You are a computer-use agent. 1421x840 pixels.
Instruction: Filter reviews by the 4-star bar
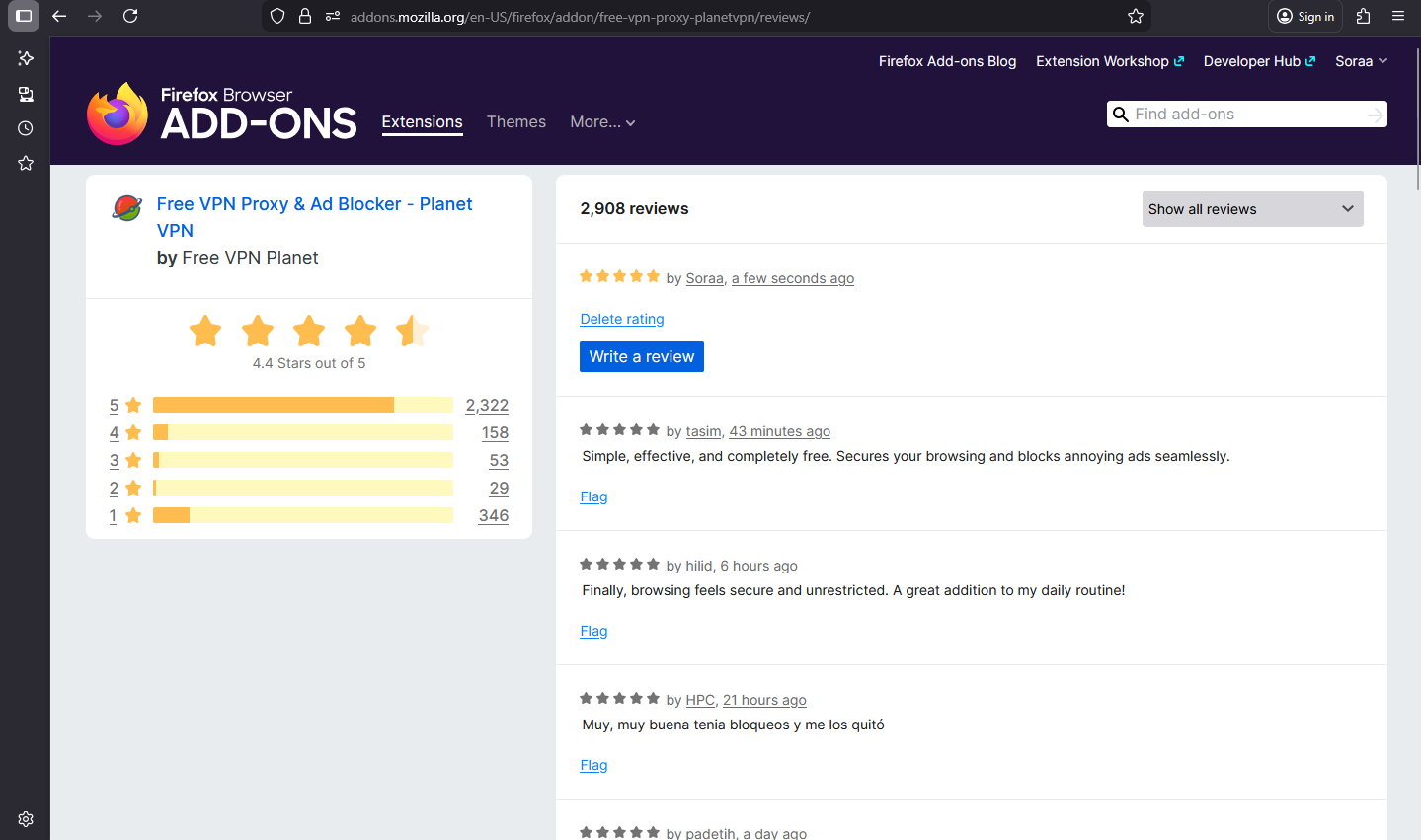(303, 432)
